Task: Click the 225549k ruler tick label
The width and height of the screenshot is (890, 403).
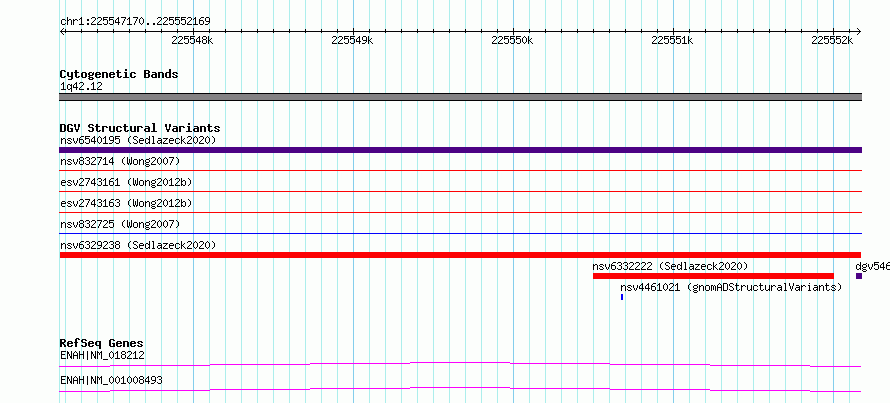Action: pos(352,40)
